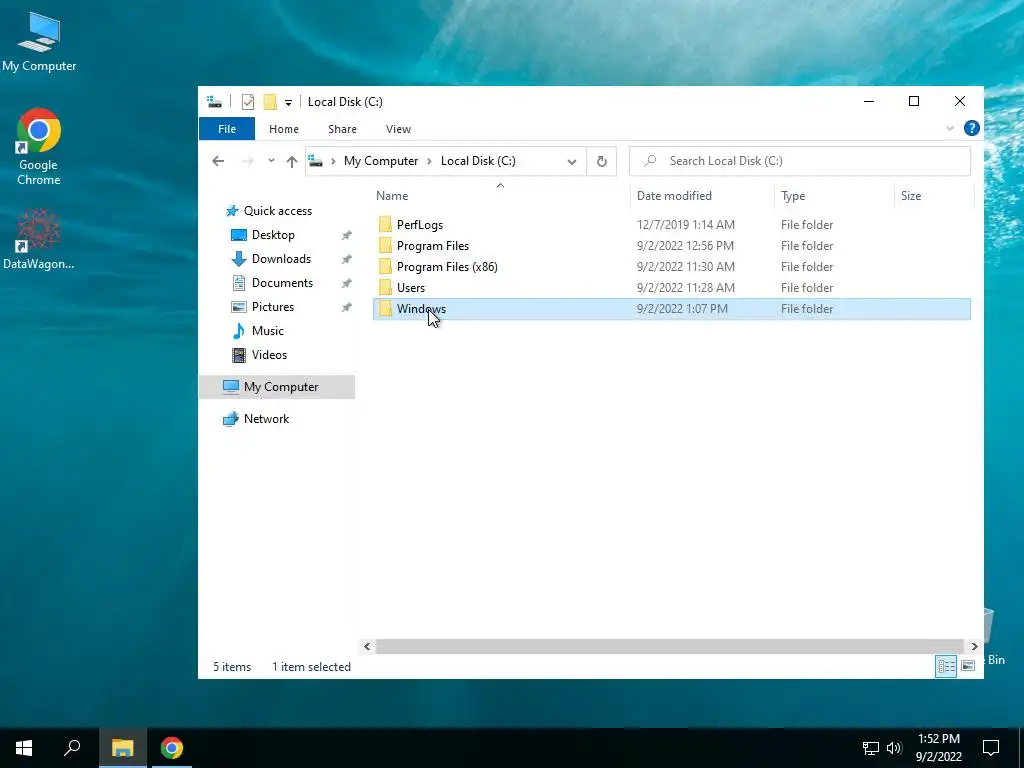Select My Computer in the navigation pane
The height and width of the screenshot is (768, 1024).
pyautogui.click(x=277, y=387)
